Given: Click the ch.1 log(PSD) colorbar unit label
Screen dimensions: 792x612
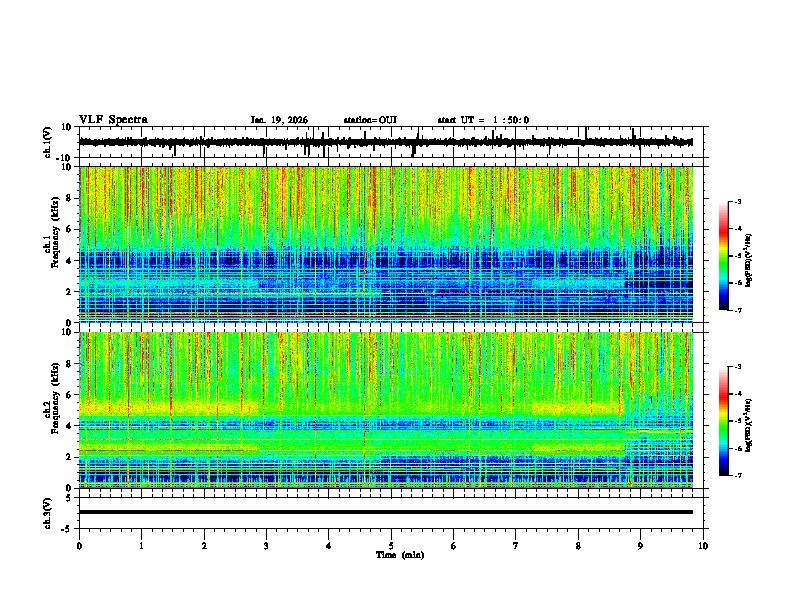Looking at the screenshot, I should coord(749,260).
